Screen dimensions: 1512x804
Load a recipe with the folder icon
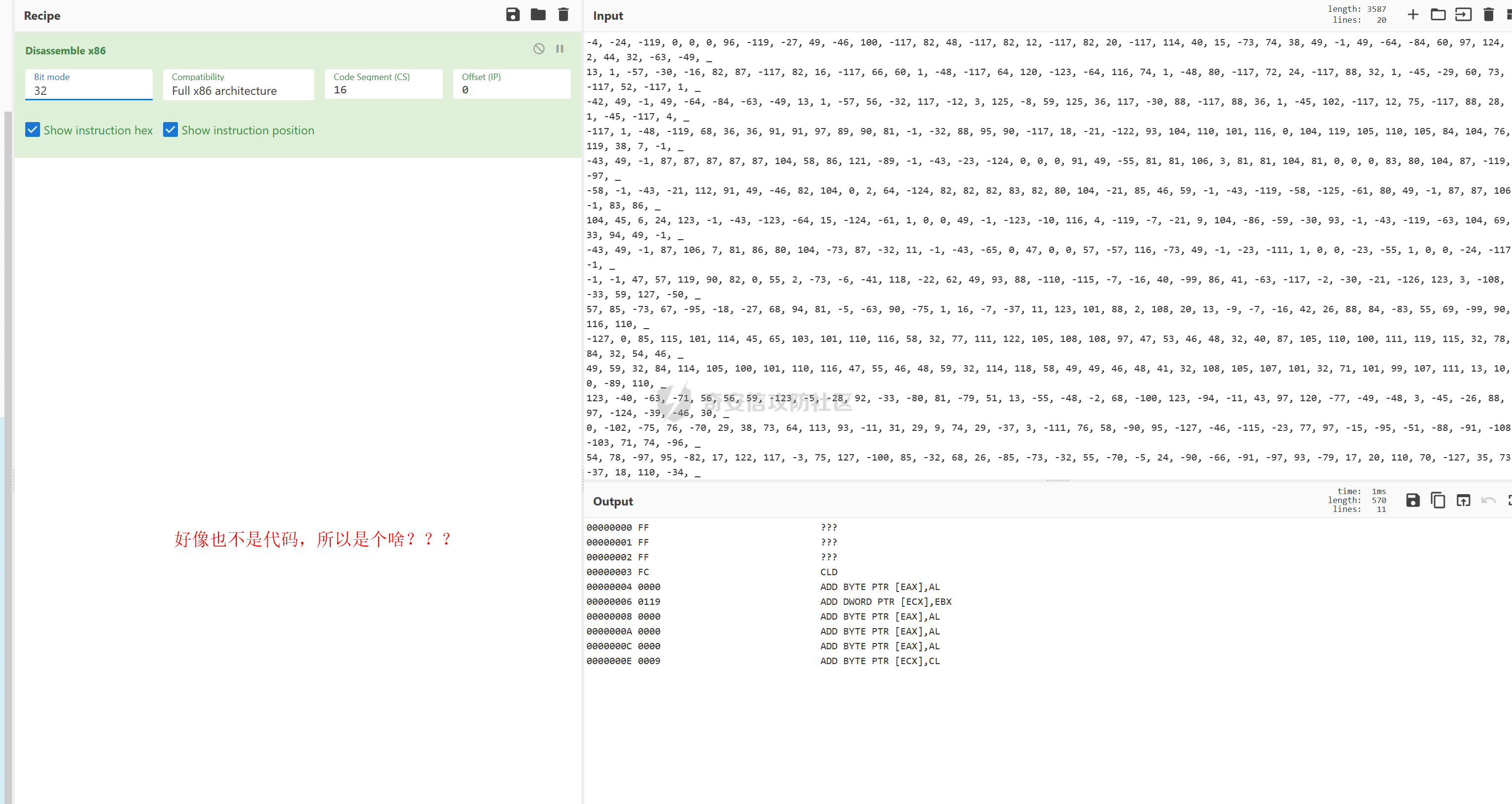click(x=538, y=15)
